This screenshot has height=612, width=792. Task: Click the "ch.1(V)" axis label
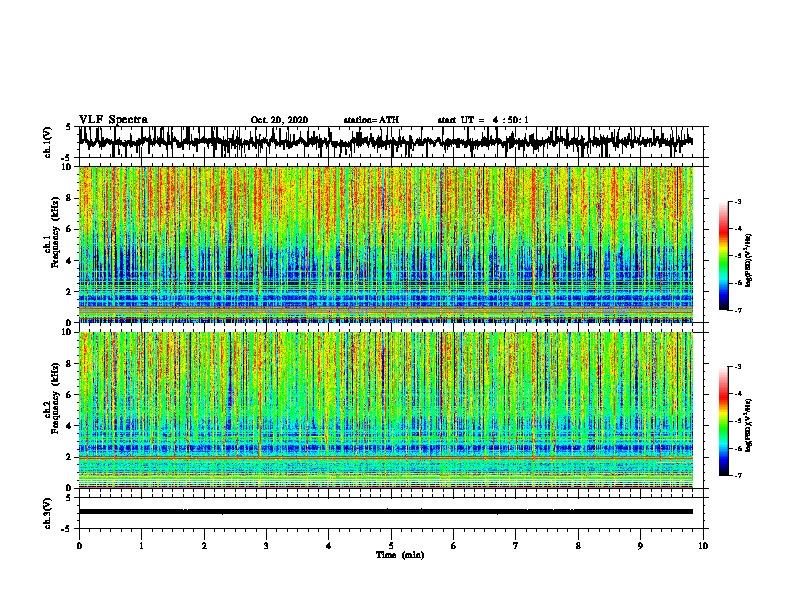[x=48, y=142]
